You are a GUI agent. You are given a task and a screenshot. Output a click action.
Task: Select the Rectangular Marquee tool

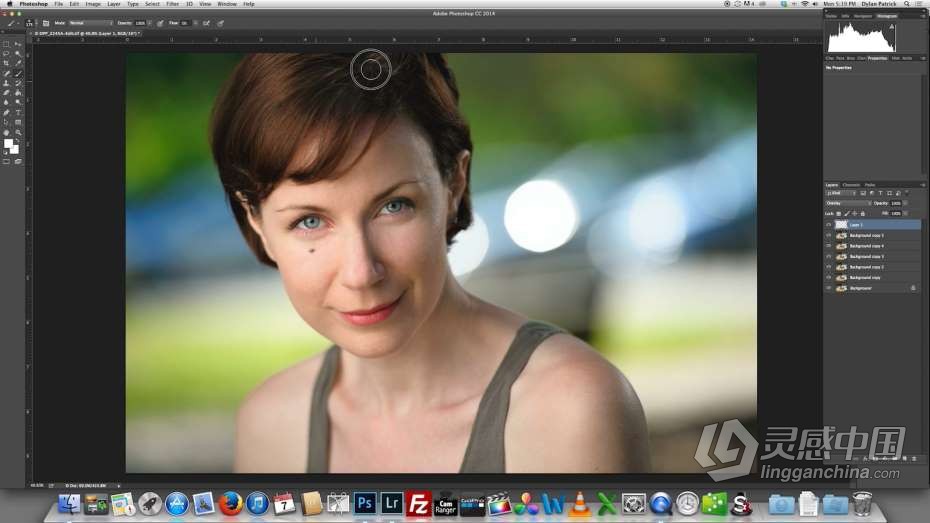coord(6,44)
